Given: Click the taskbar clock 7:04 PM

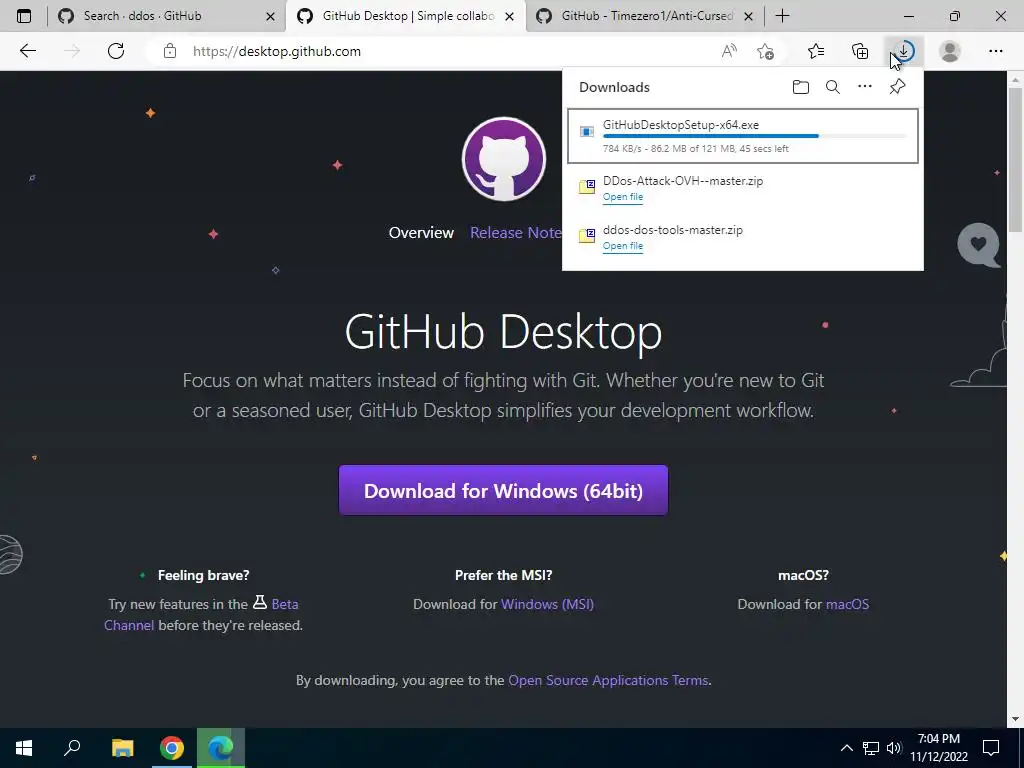Looking at the screenshot, I should pyautogui.click(x=938, y=748).
